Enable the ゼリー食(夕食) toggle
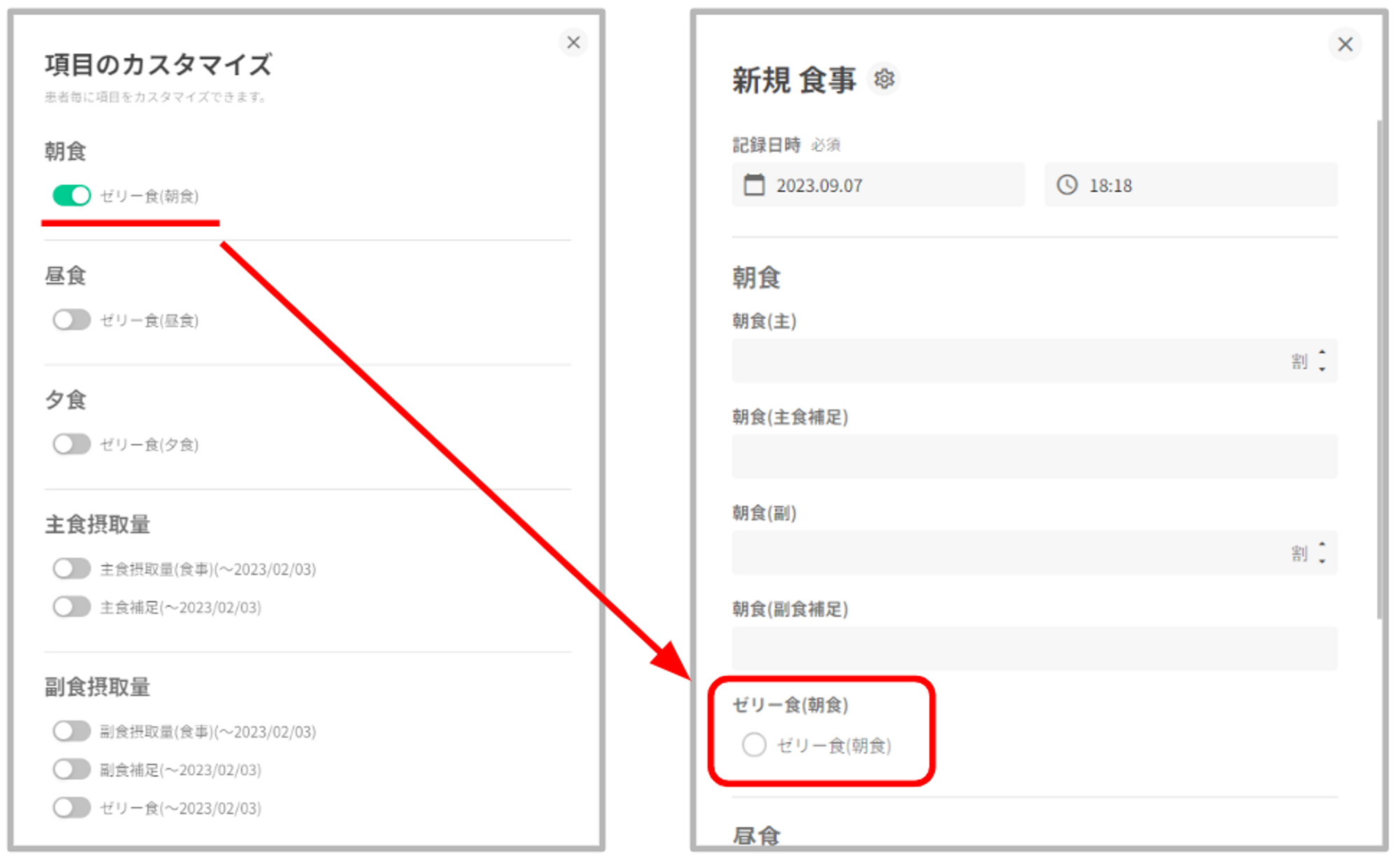This screenshot has width=1400, height=861. (x=71, y=444)
